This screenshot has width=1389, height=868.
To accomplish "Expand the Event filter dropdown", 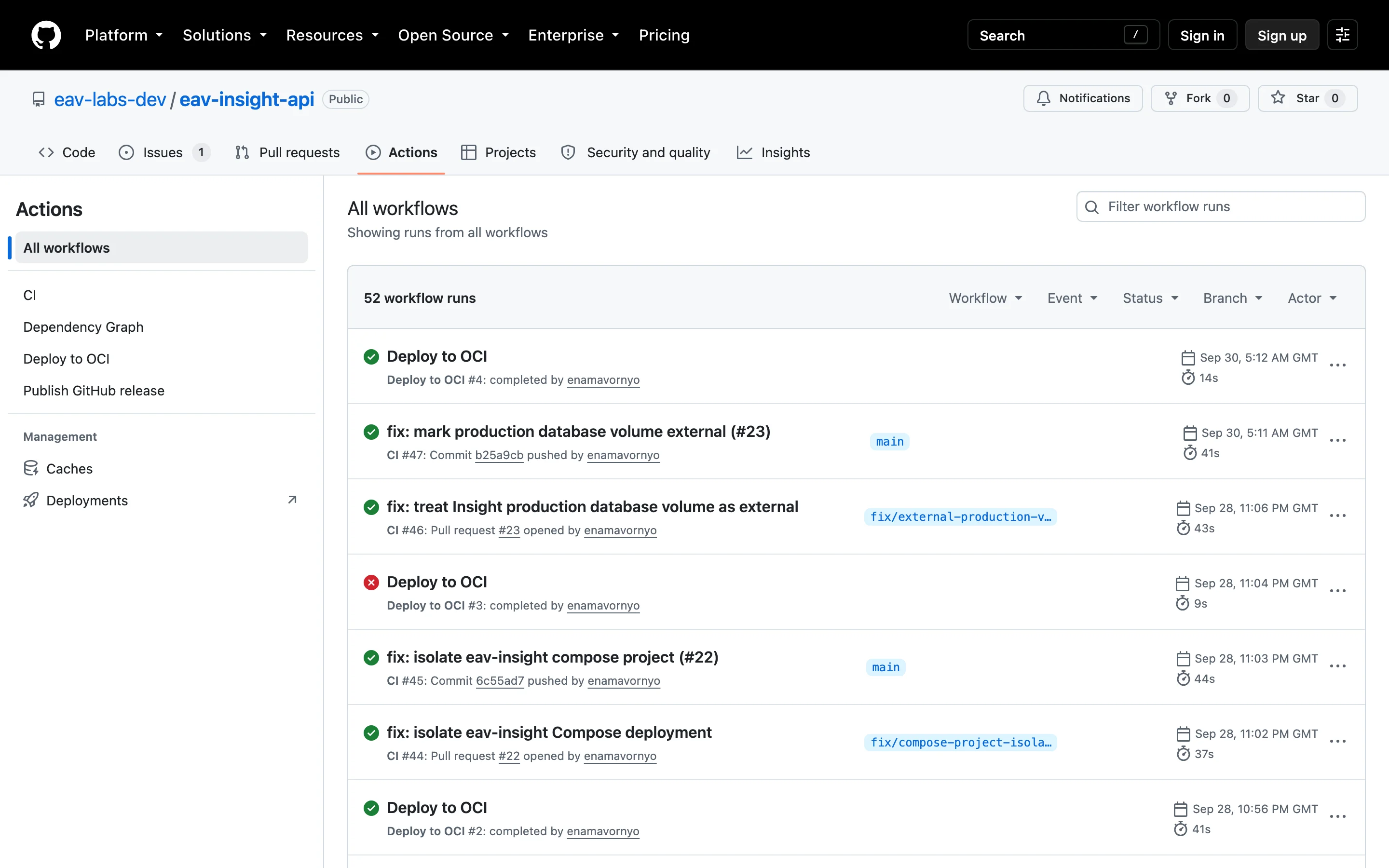I will click(x=1072, y=298).
